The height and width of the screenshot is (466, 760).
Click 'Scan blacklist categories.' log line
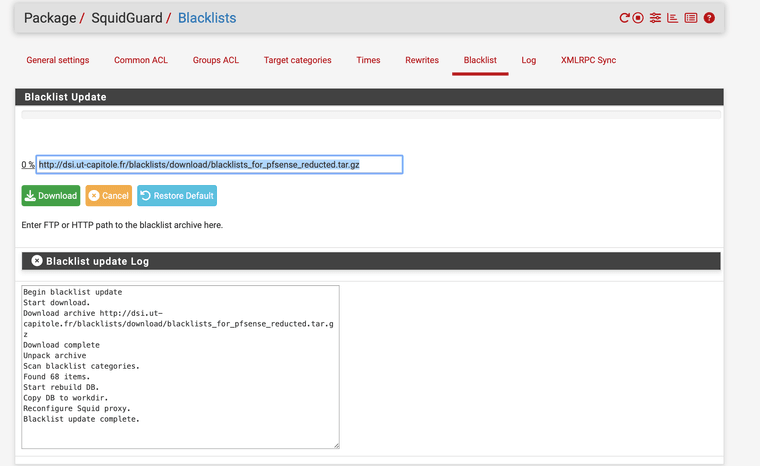[81, 366]
